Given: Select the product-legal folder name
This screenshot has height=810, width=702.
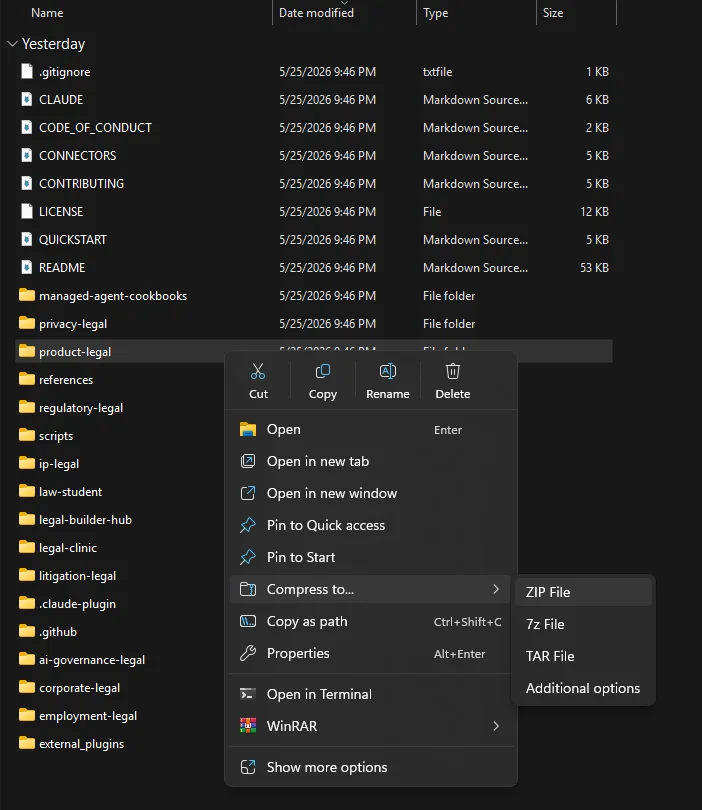Looking at the screenshot, I should click(x=75, y=352).
